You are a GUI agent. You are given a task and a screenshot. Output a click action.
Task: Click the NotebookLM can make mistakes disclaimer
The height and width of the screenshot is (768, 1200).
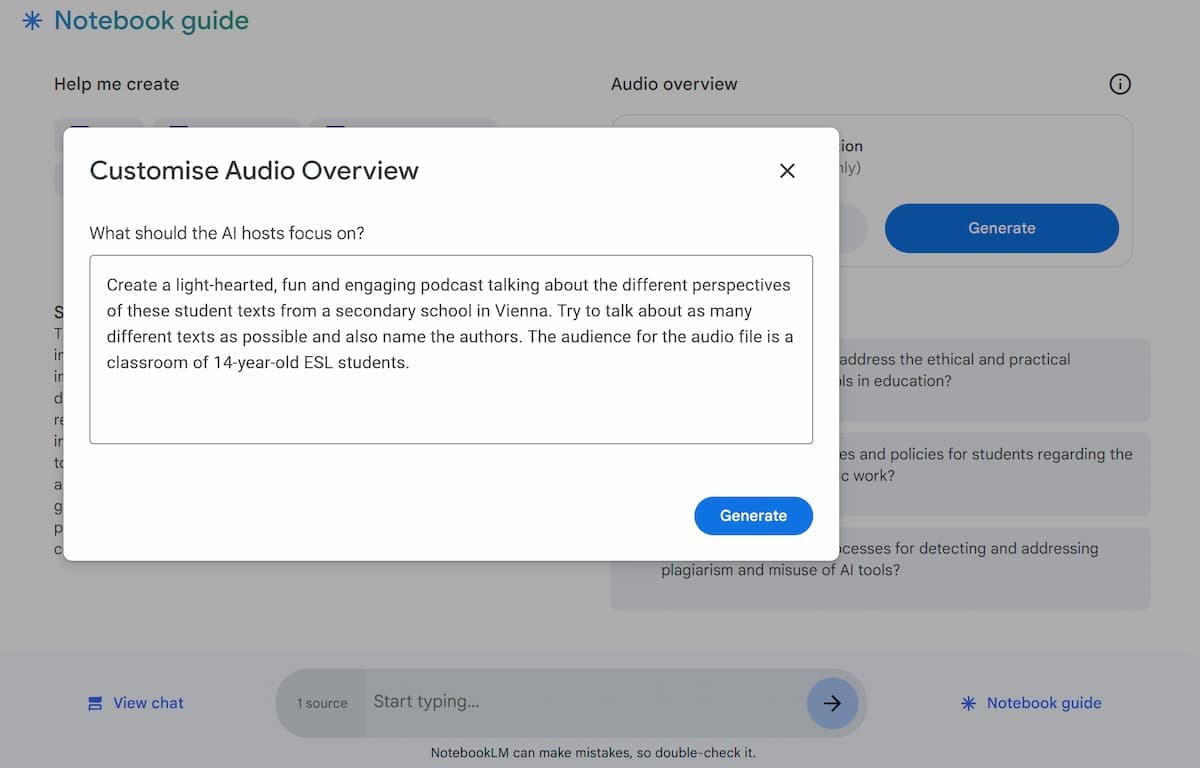coord(599,753)
